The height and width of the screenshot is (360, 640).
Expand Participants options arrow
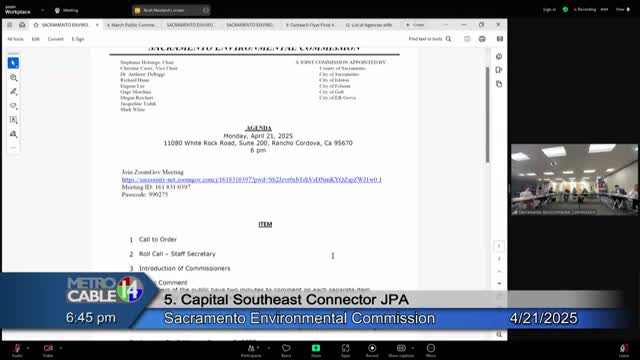269,348
